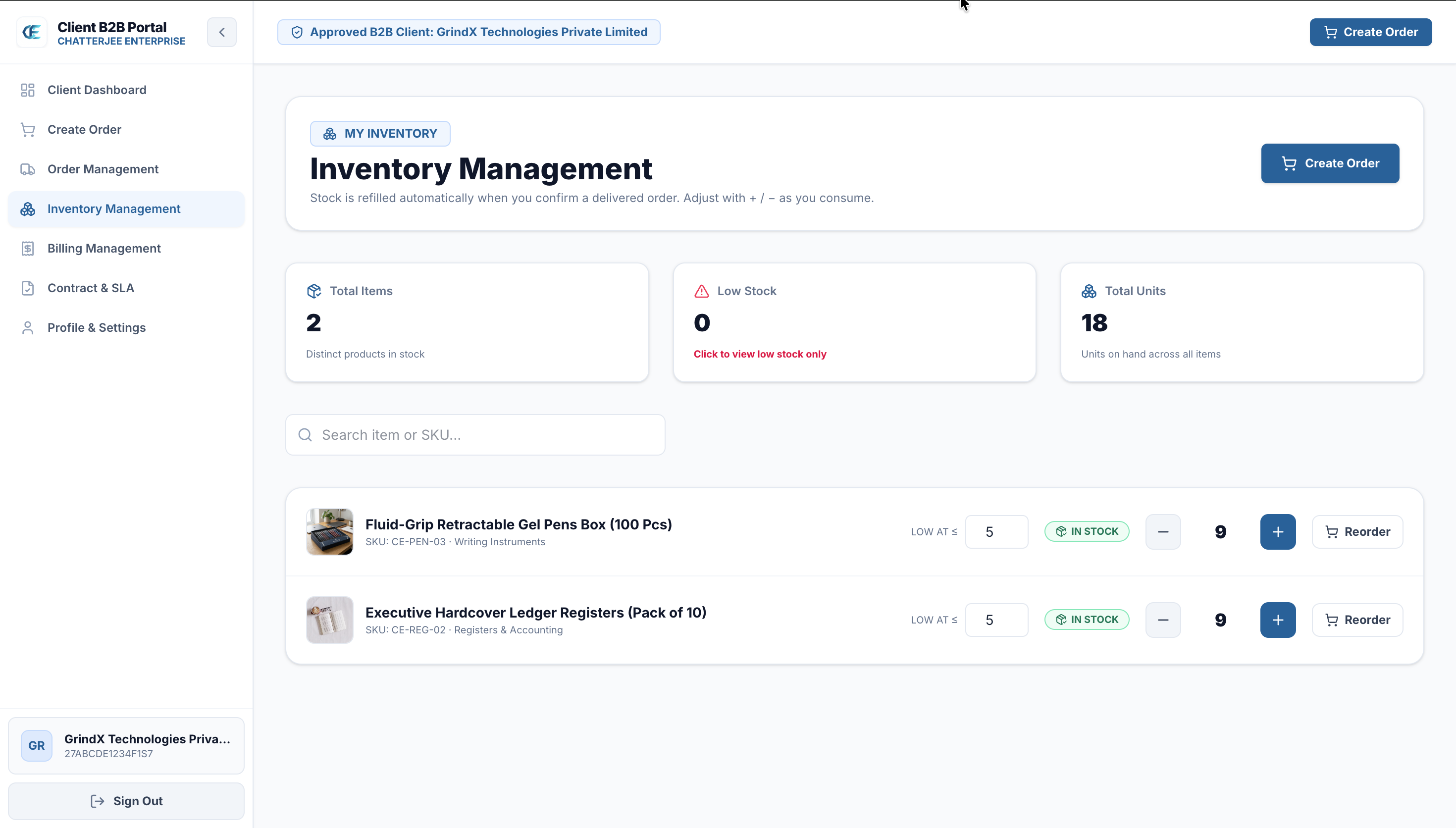The image size is (1456, 828).
Task: Open Order Management in the sidebar
Action: (x=126, y=169)
